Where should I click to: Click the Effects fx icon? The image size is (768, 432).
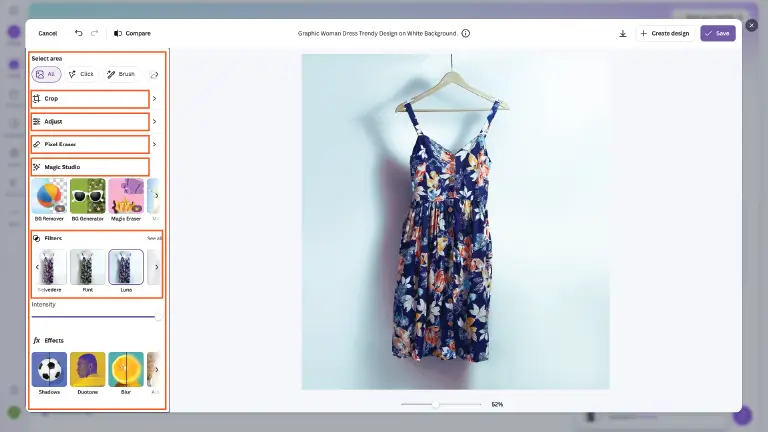pyautogui.click(x=36, y=340)
